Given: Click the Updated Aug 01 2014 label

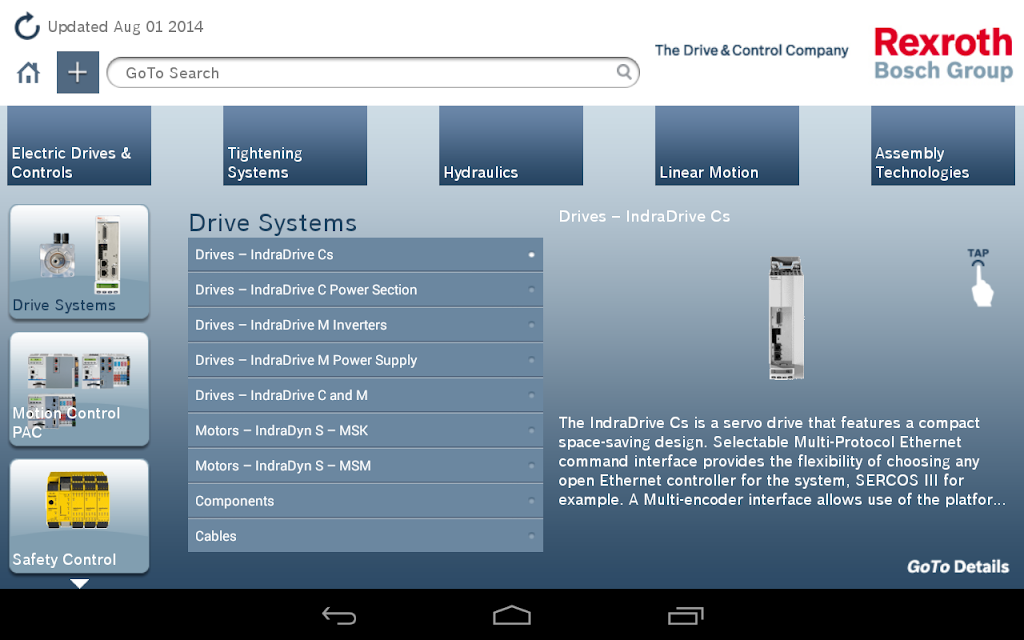Looking at the screenshot, I should pos(125,27).
